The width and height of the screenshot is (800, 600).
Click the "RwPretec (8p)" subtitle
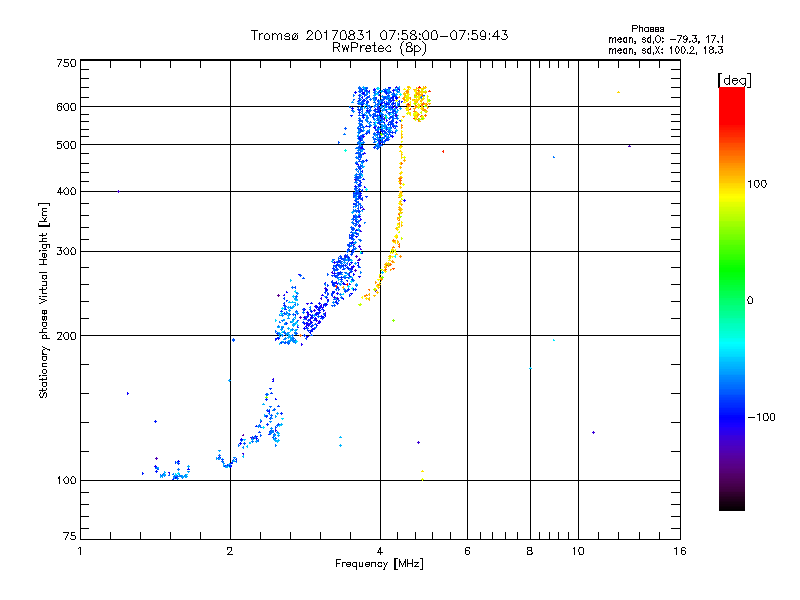pyautogui.click(x=379, y=48)
